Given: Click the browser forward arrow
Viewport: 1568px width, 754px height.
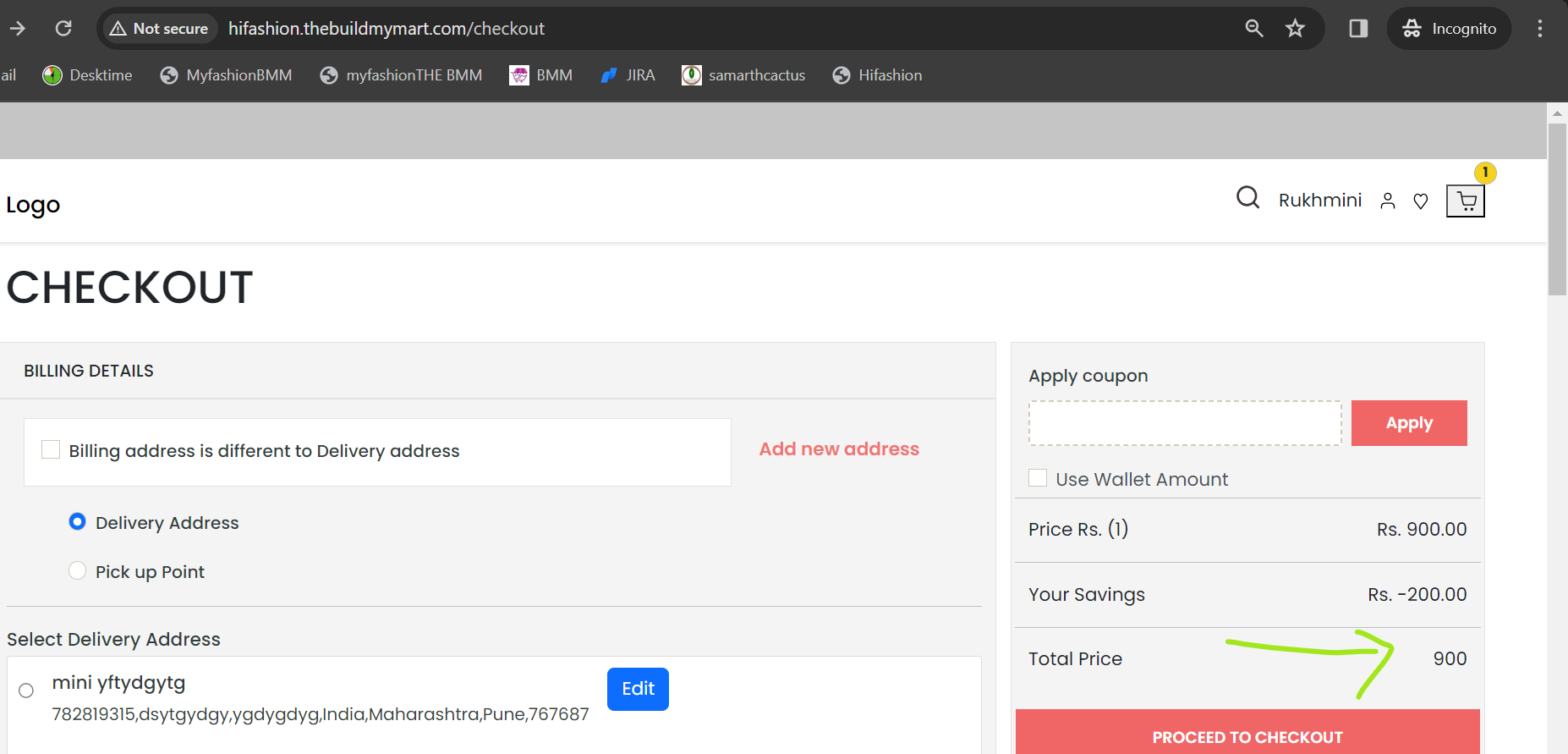Looking at the screenshot, I should pos(18,29).
